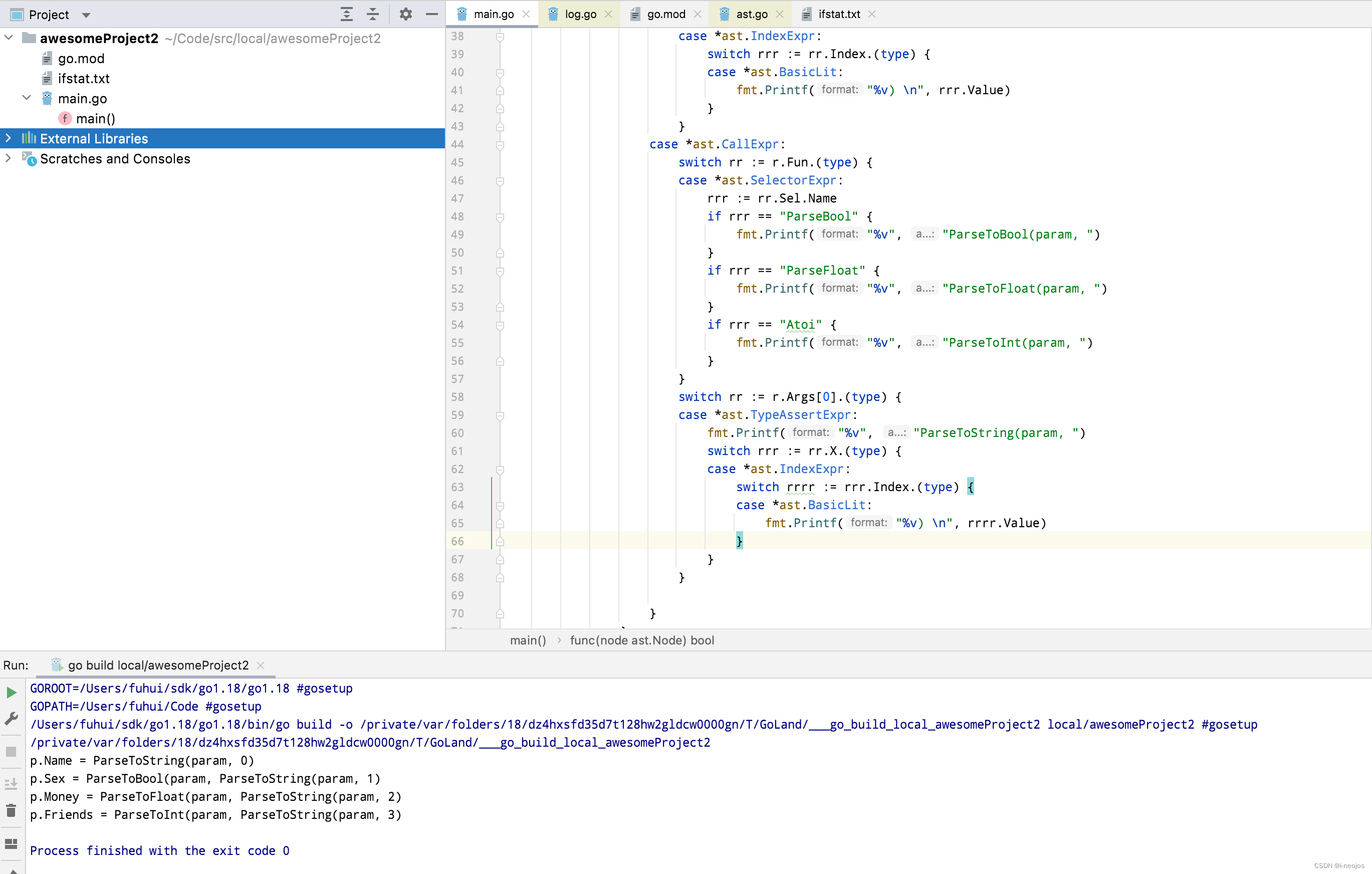Select main.go file in project tree
The height and width of the screenshot is (874, 1372).
82,99
